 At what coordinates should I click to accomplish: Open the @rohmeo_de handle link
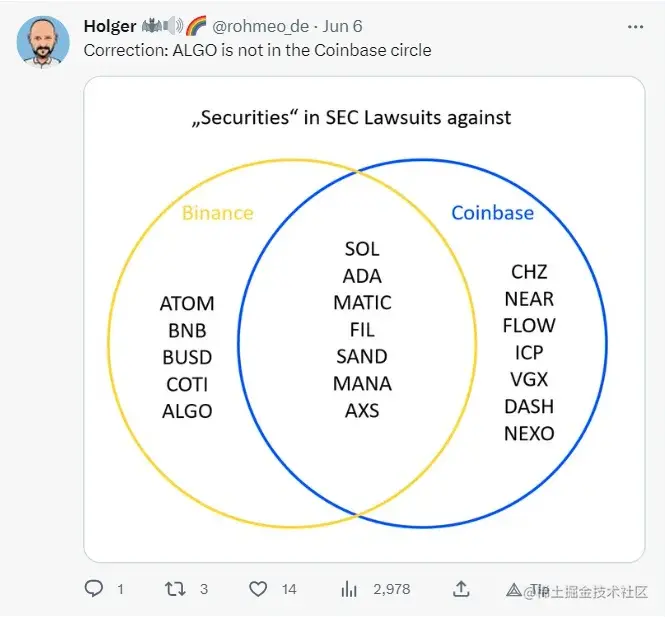click(x=260, y=26)
